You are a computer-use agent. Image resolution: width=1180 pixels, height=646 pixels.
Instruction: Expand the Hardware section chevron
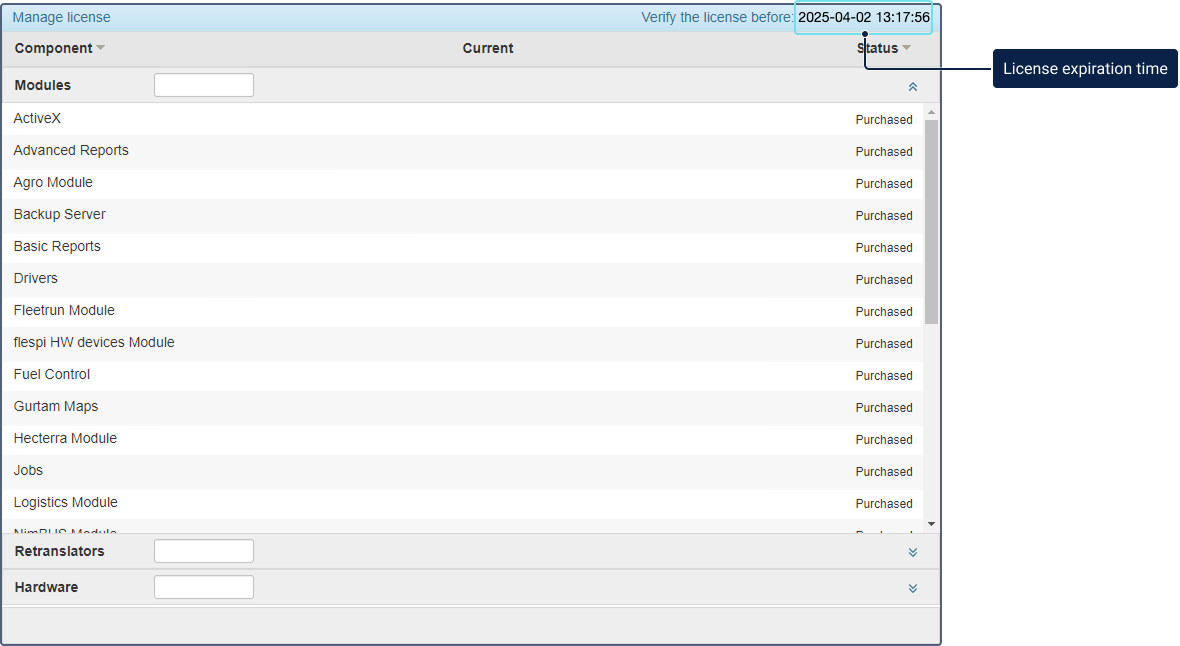(x=912, y=588)
